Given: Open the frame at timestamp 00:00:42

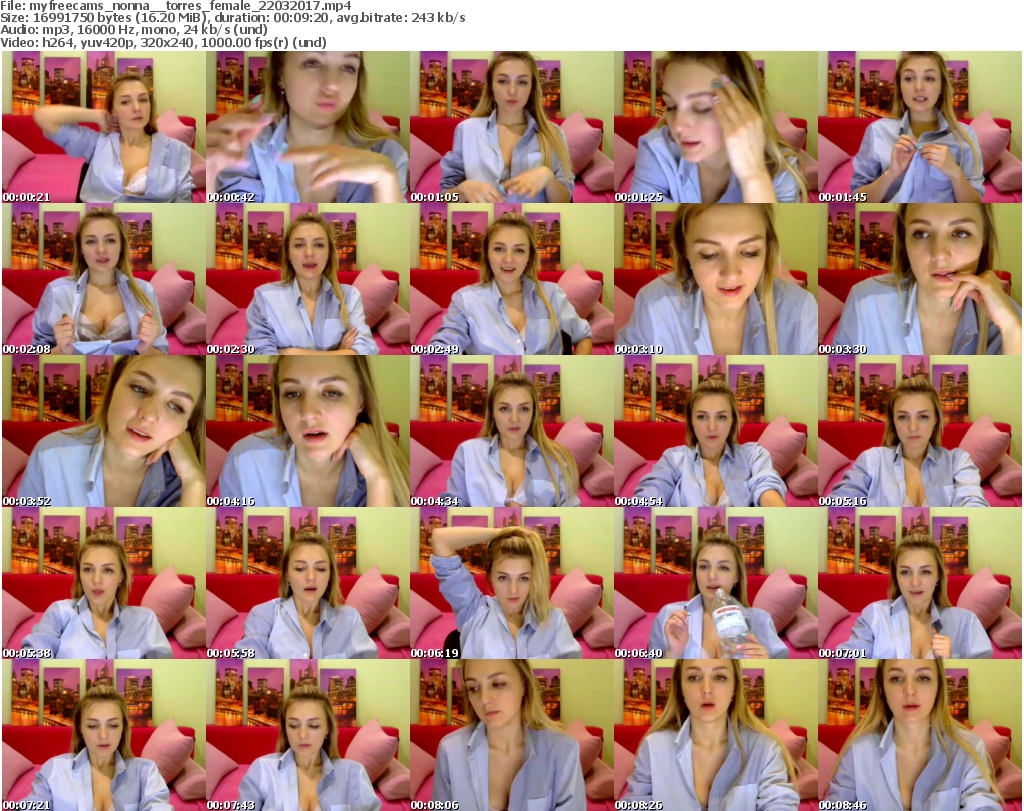Looking at the screenshot, I should pyautogui.click(x=308, y=127).
